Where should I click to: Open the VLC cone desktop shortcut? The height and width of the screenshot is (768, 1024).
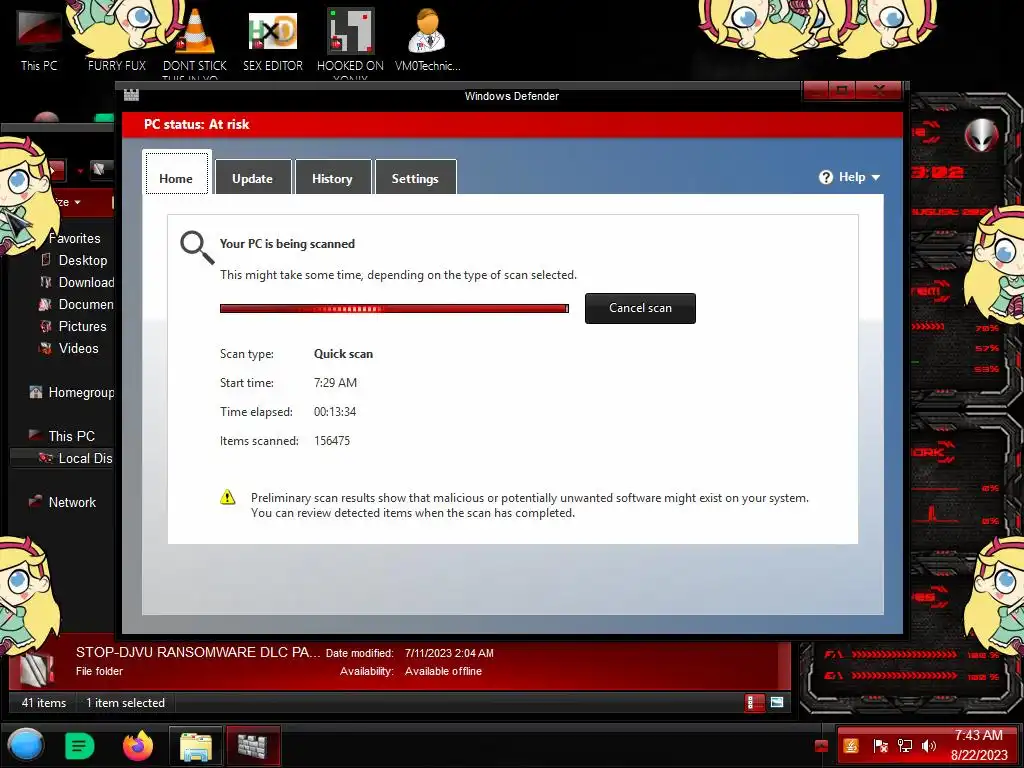click(x=195, y=40)
